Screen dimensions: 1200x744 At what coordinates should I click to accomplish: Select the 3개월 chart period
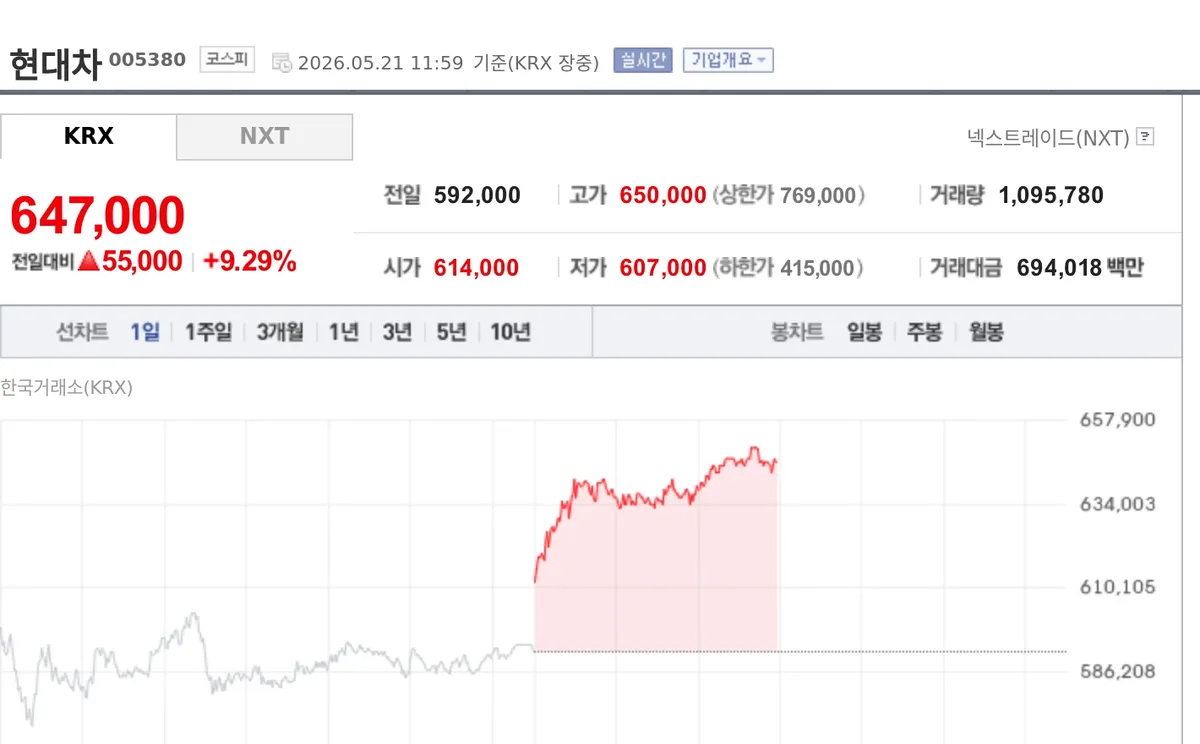[280, 332]
